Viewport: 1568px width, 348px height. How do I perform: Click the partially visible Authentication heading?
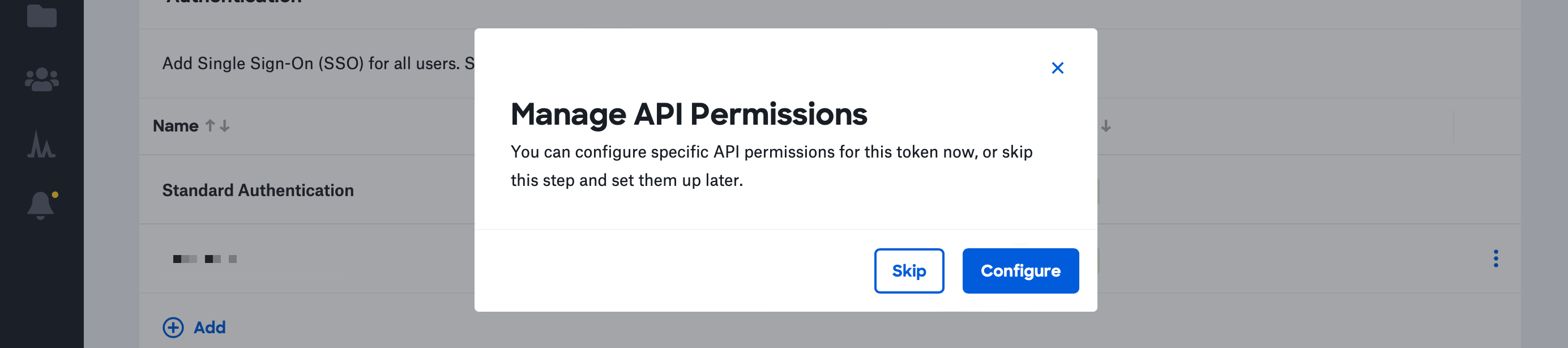(234, 2)
